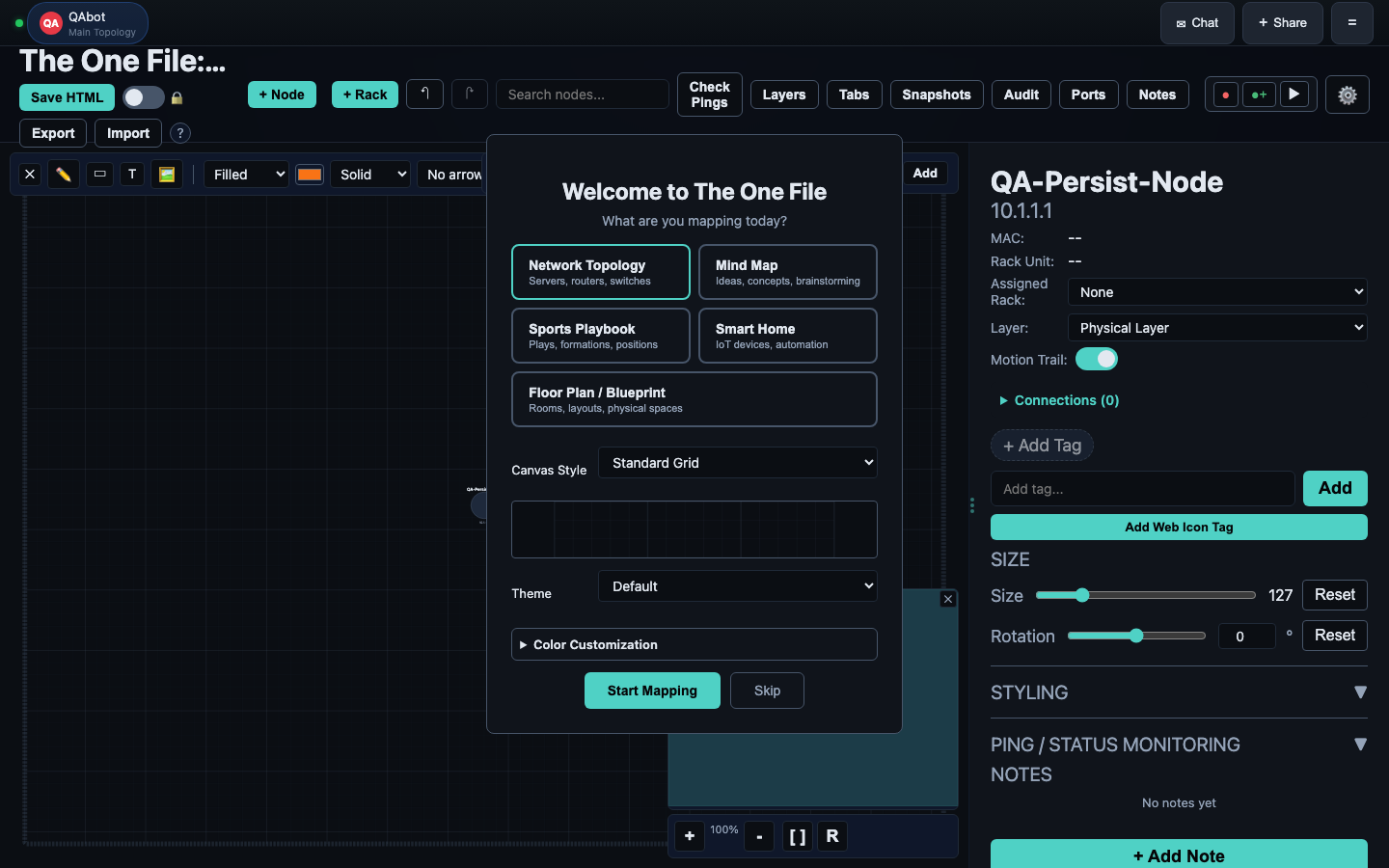Choose the Sports Playbook option
Image resolution: width=1389 pixels, height=868 pixels.
pyautogui.click(x=601, y=336)
